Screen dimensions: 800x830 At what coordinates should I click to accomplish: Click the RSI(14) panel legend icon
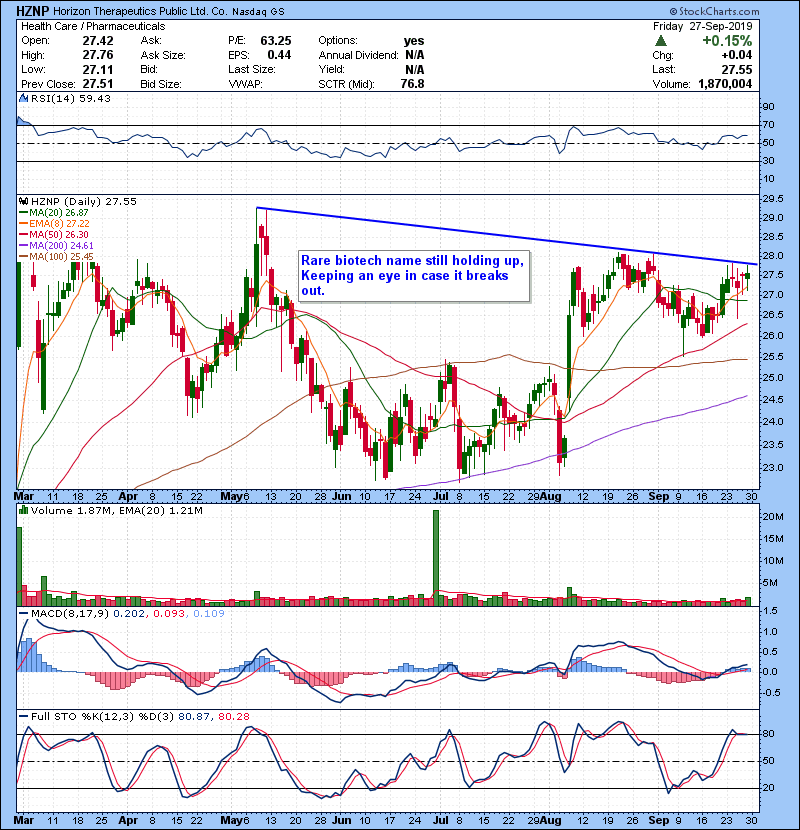(x=22, y=98)
